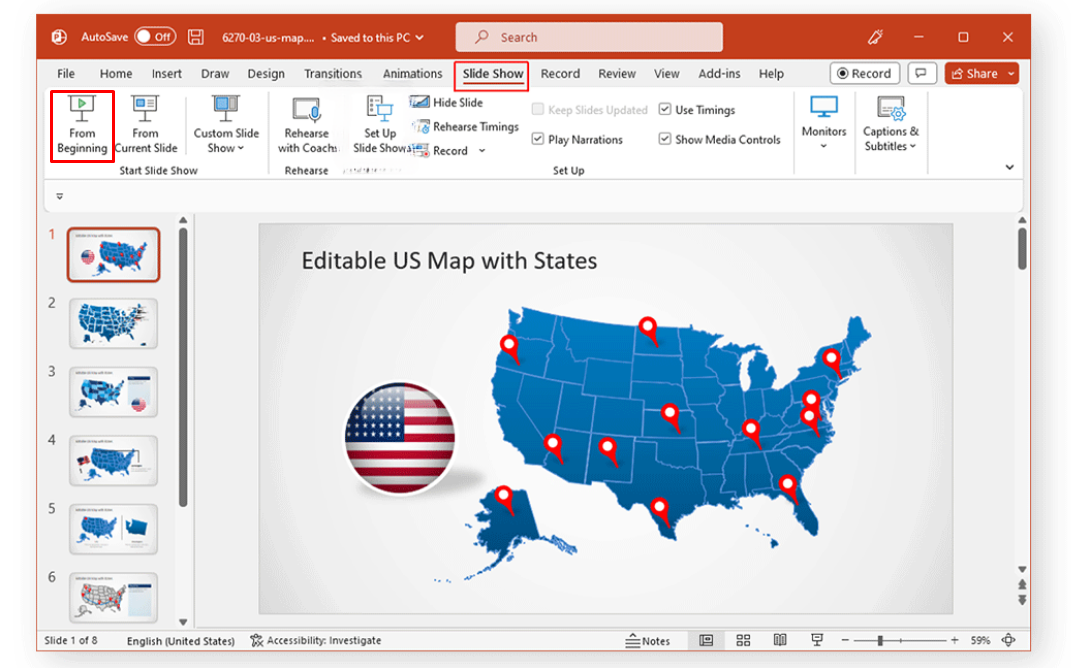Launch Rehearse with Coach
The width and height of the screenshot is (1071, 668).
coord(307,126)
